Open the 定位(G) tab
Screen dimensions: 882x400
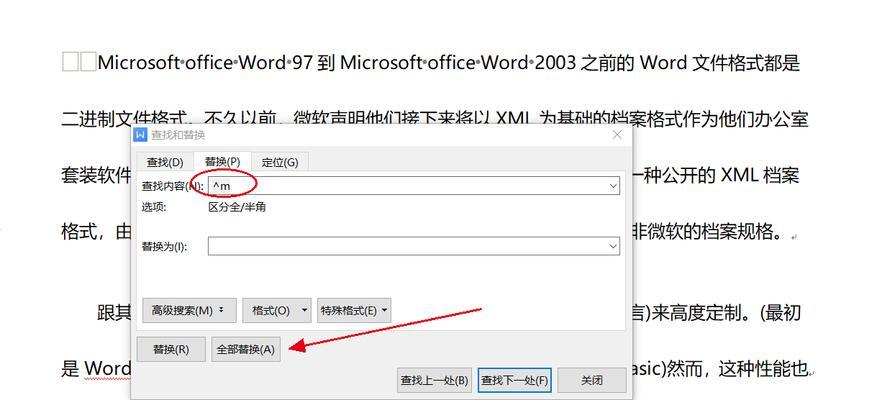pos(280,163)
